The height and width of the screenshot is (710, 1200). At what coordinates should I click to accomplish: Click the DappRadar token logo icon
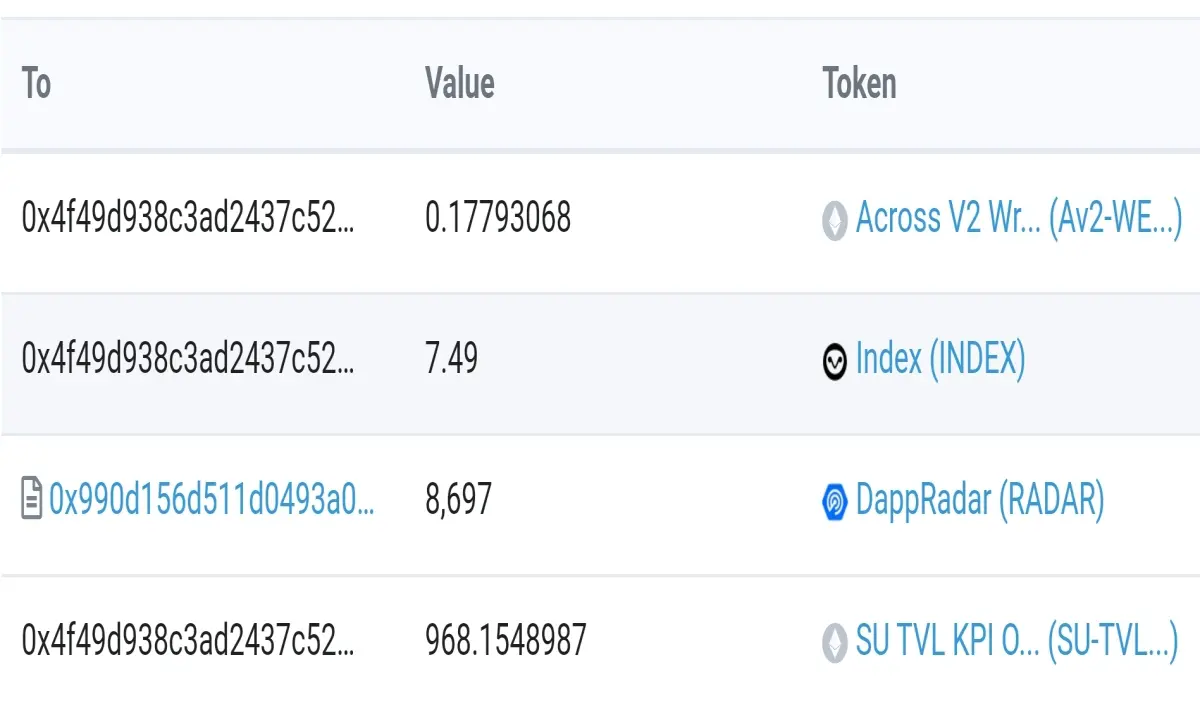834,501
